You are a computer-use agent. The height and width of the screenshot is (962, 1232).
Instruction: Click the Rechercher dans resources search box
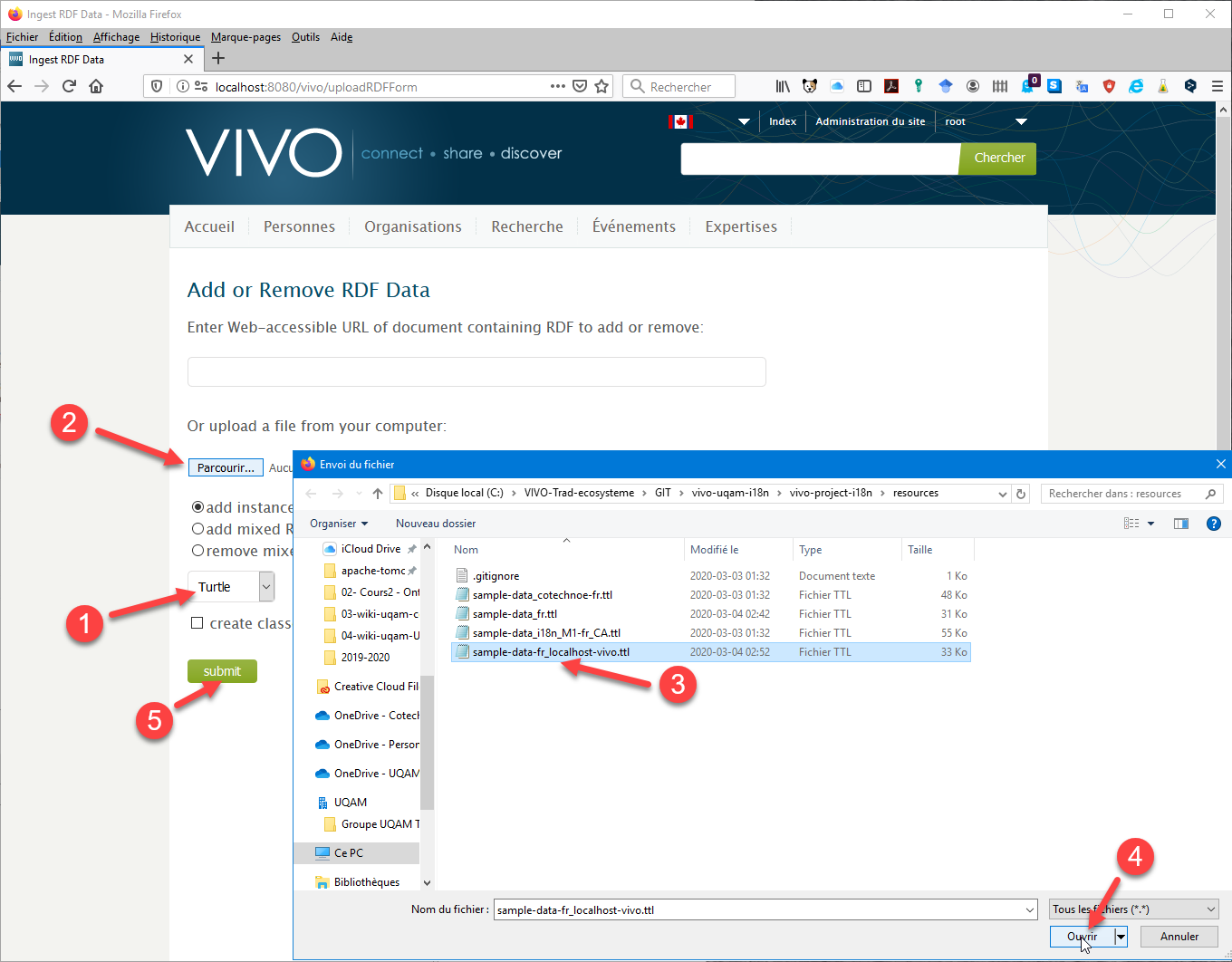tap(1131, 494)
